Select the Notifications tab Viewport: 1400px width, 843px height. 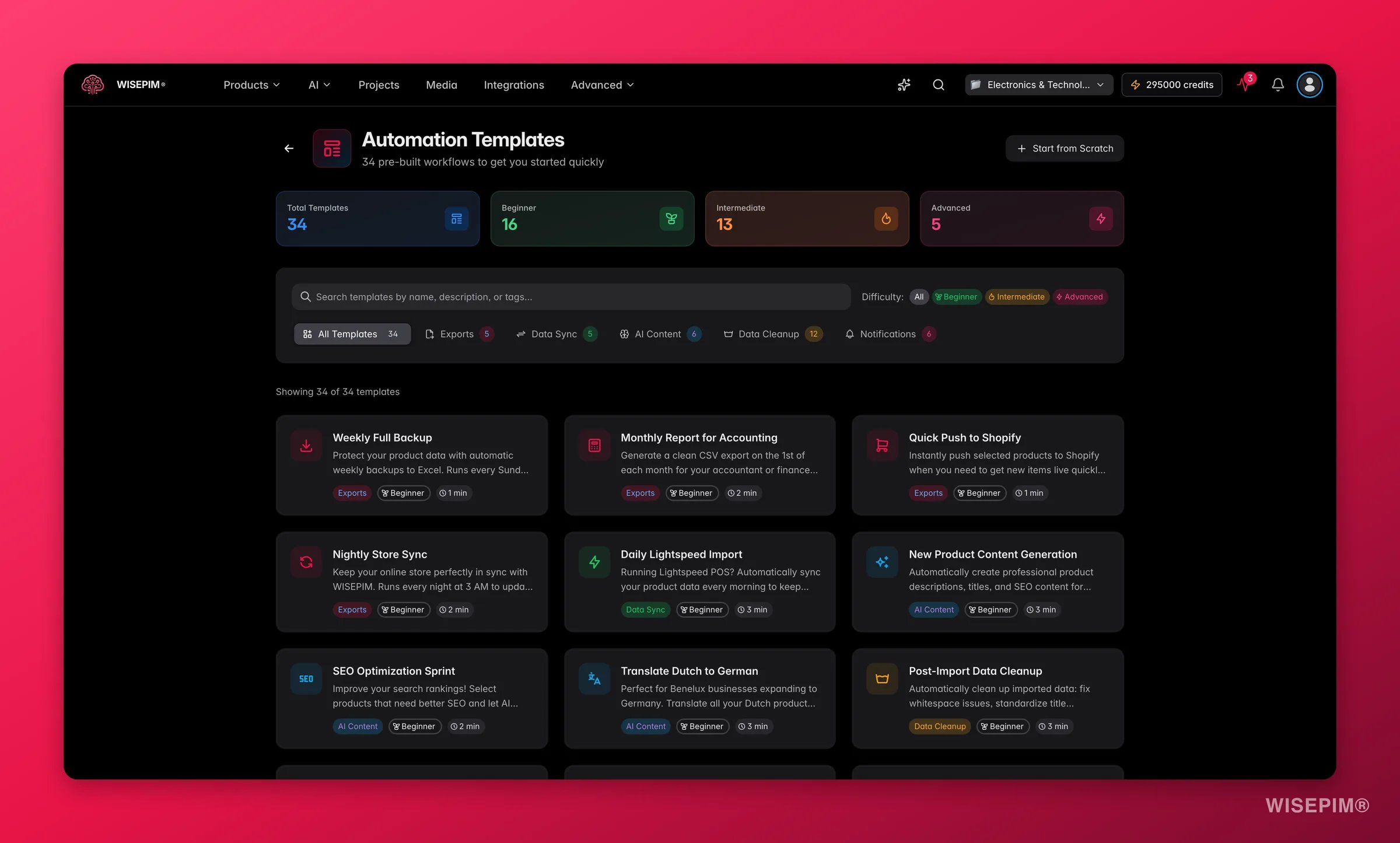890,334
